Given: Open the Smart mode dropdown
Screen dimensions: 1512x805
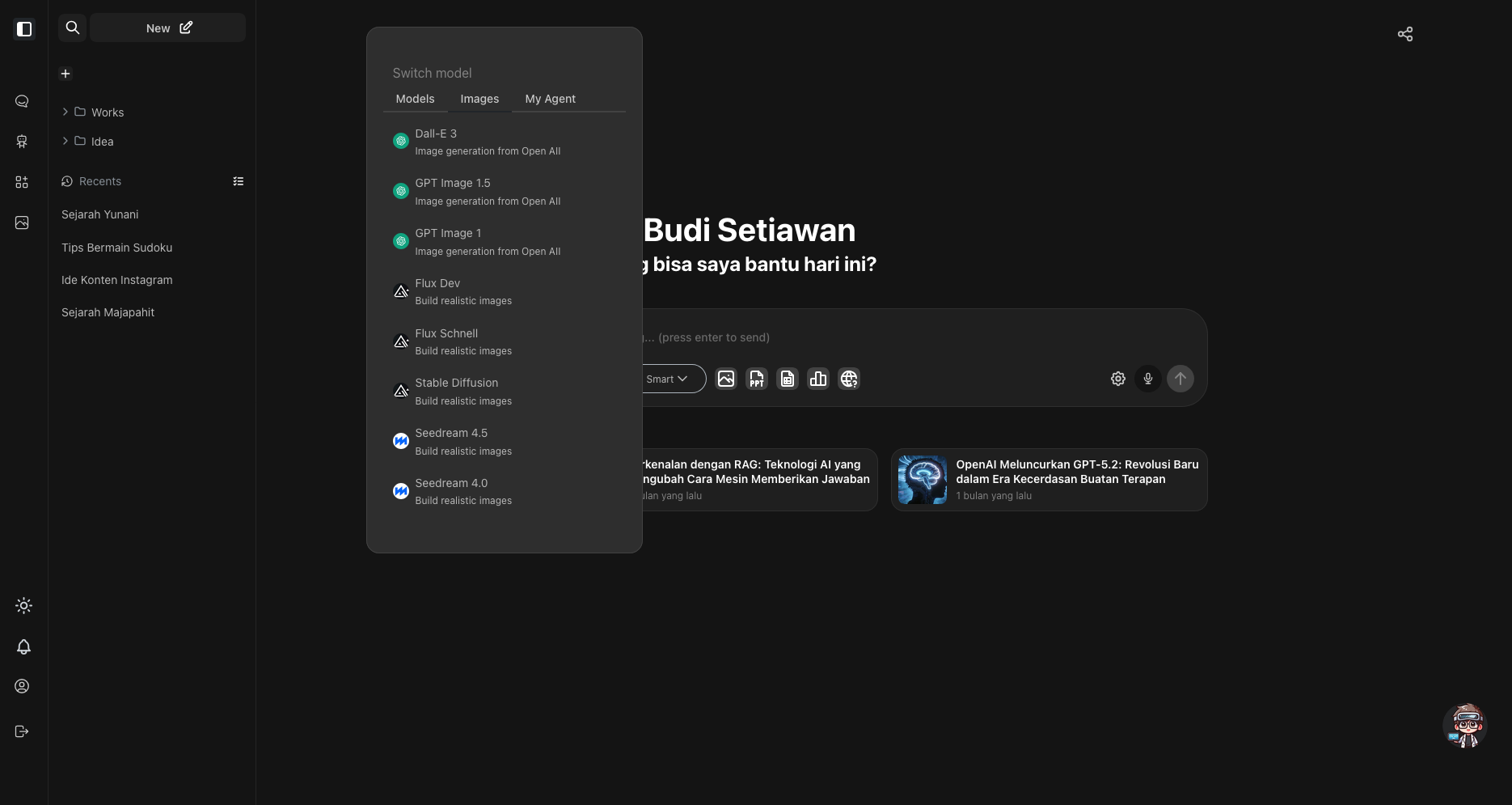Looking at the screenshot, I should [x=668, y=379].
